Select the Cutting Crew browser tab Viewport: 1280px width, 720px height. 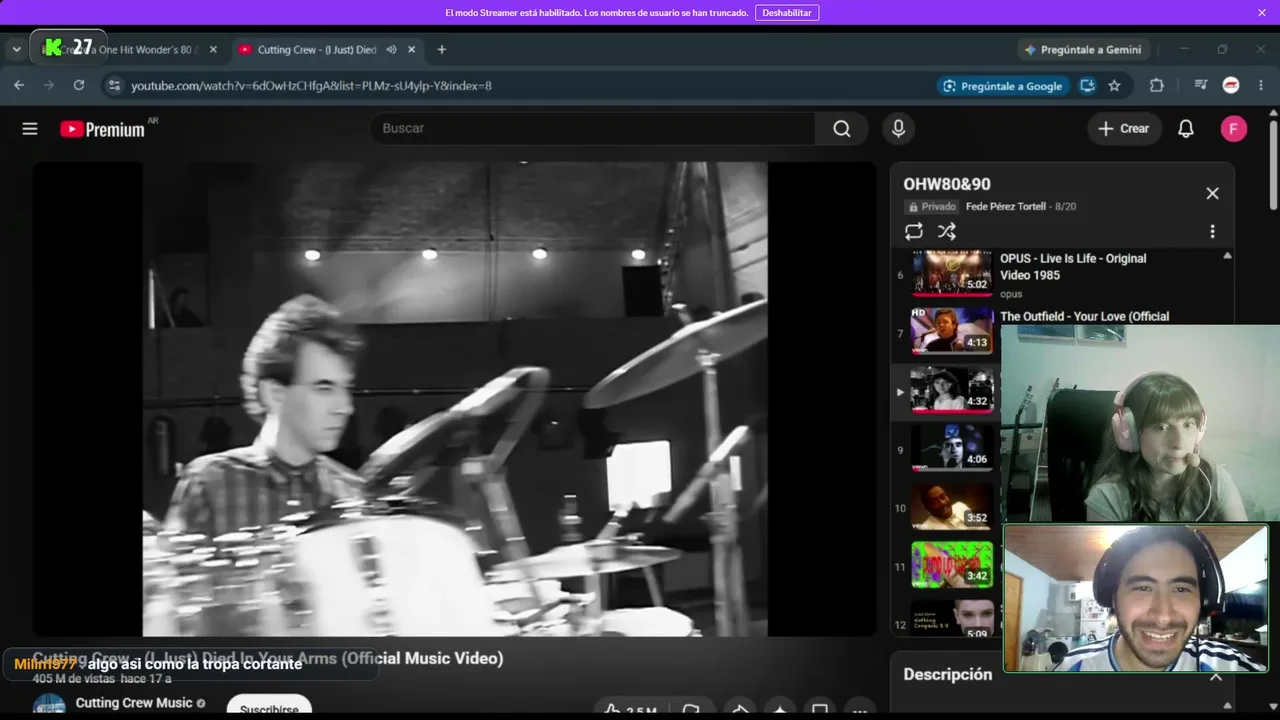(x=327, y=50)
